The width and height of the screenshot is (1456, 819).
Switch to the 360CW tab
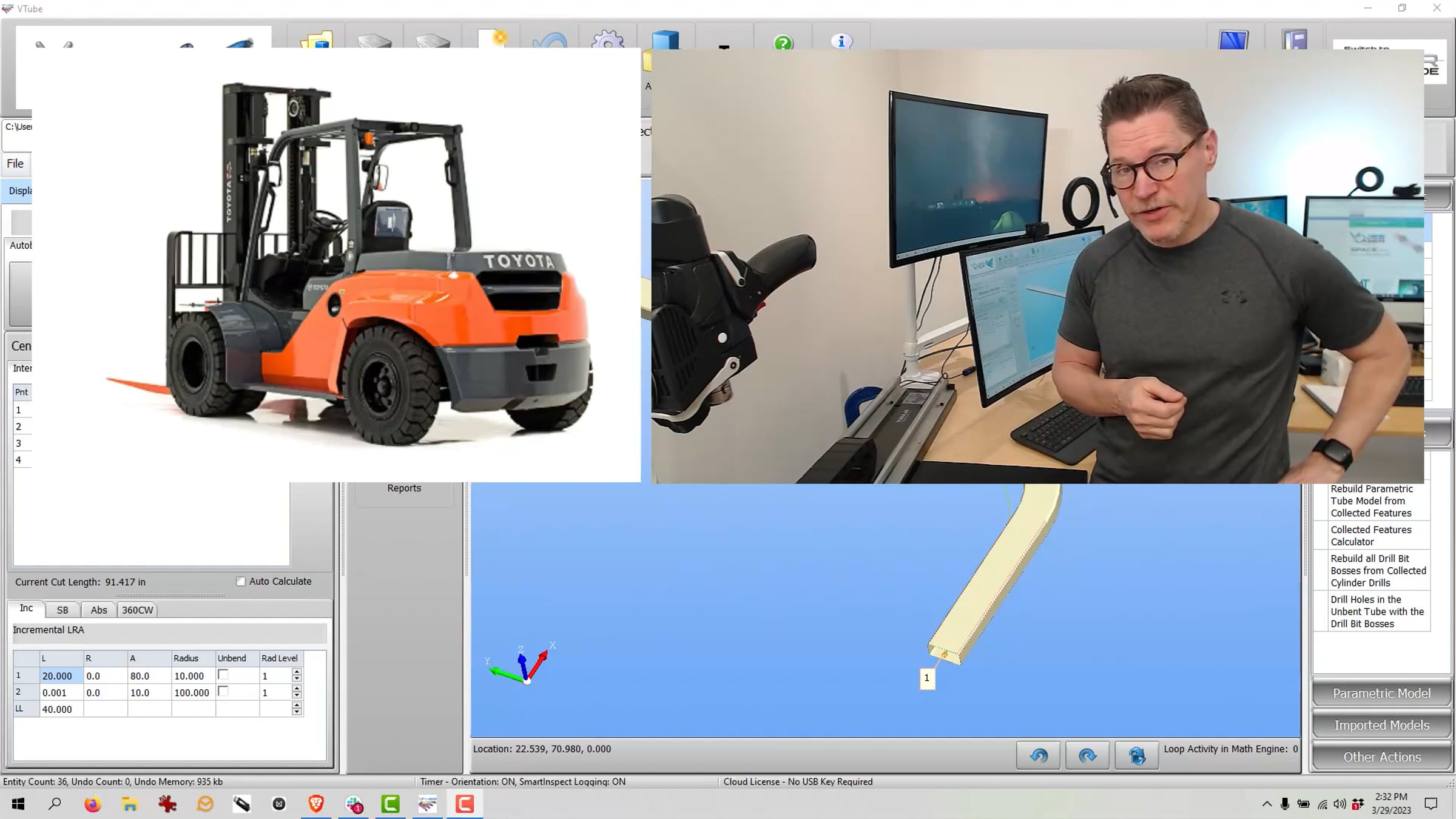coord(138,610)
